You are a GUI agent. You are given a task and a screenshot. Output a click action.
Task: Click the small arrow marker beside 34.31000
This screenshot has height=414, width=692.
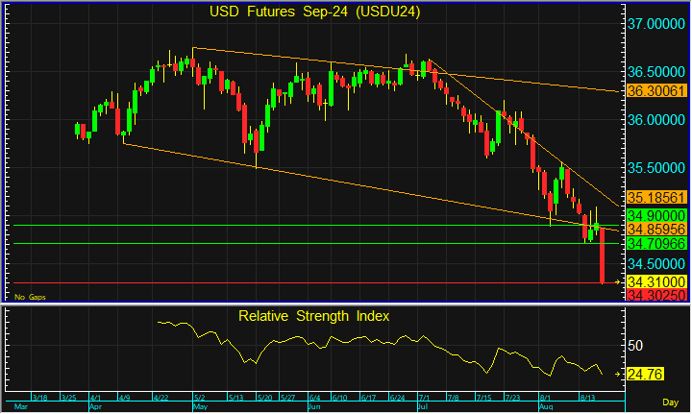coord(619,283)
